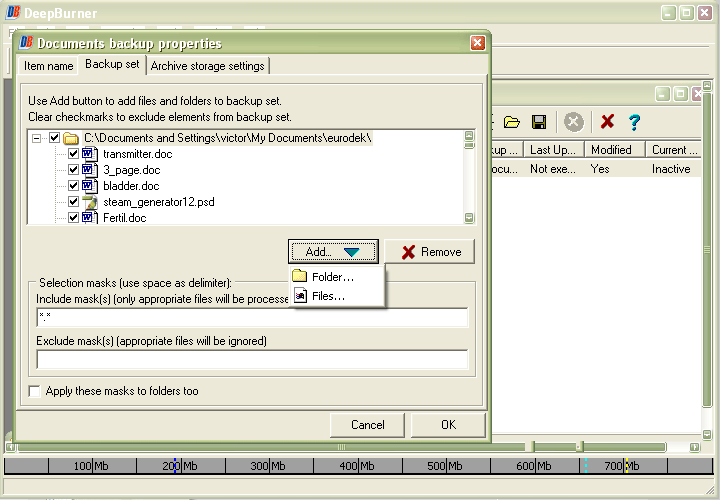Click the icon beside steam_generator12.psd
Viewport: 720px width, 500px height.
click(x=90, y=202)
